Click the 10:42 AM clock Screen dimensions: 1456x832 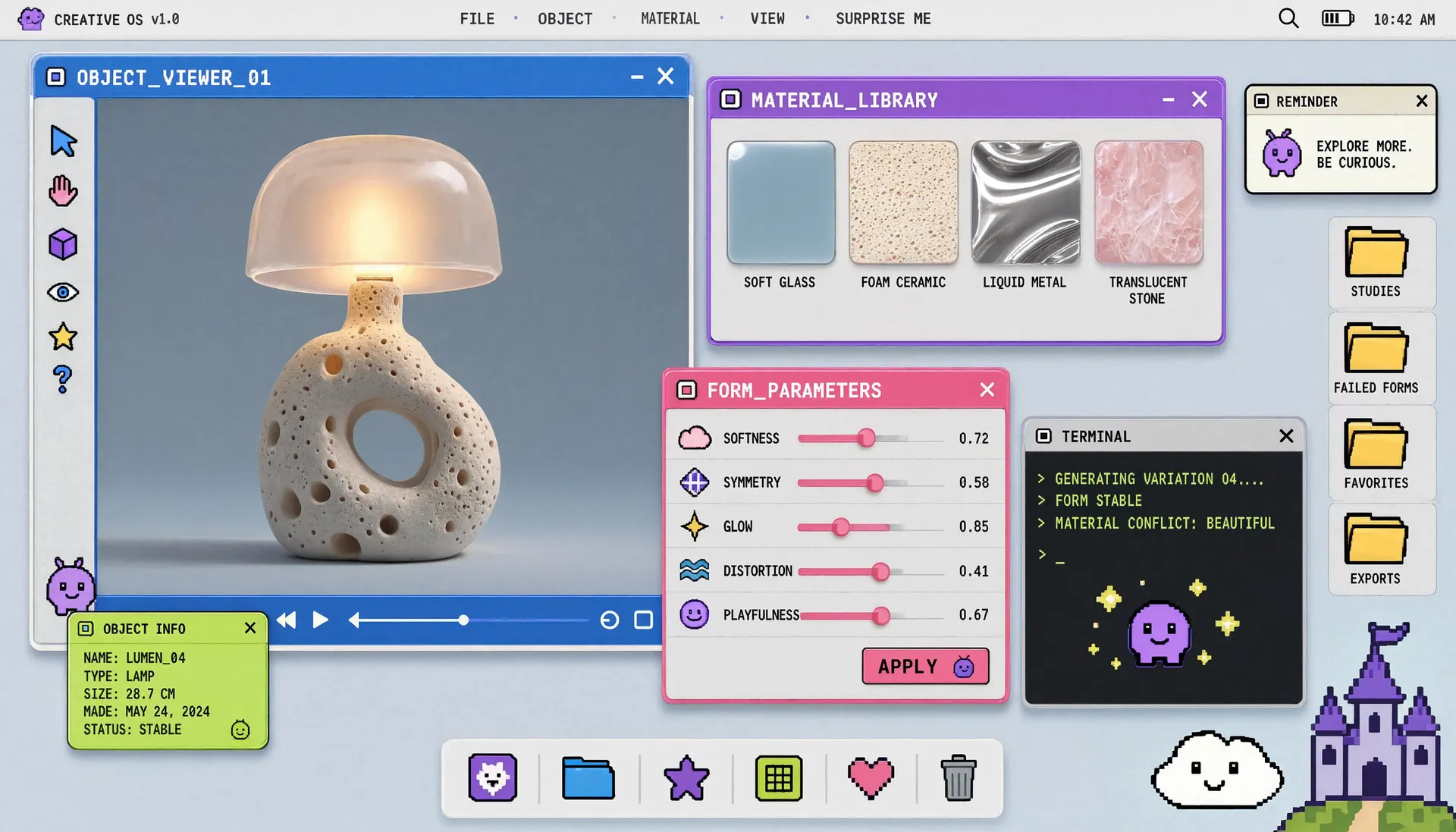pyautogui.click(x=1404, y=20)
